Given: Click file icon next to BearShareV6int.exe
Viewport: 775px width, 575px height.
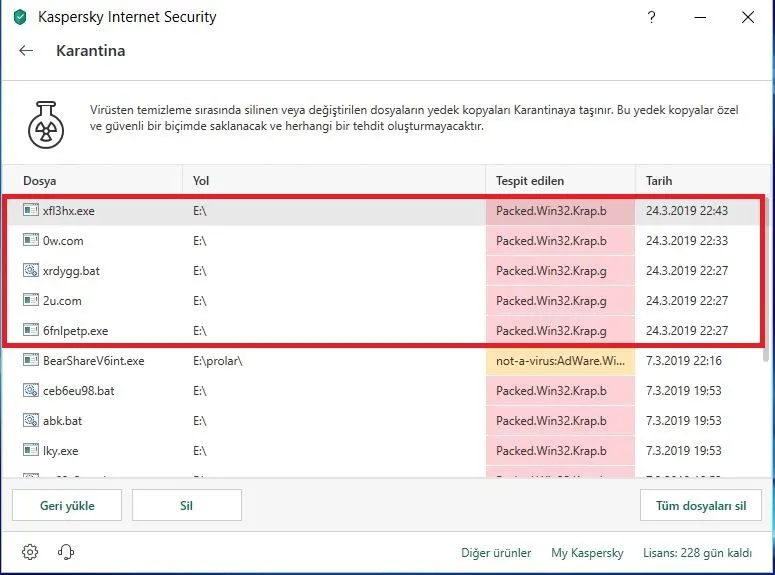Looking at the screenshot, I should pyautogui.click(x=31, y=360).
